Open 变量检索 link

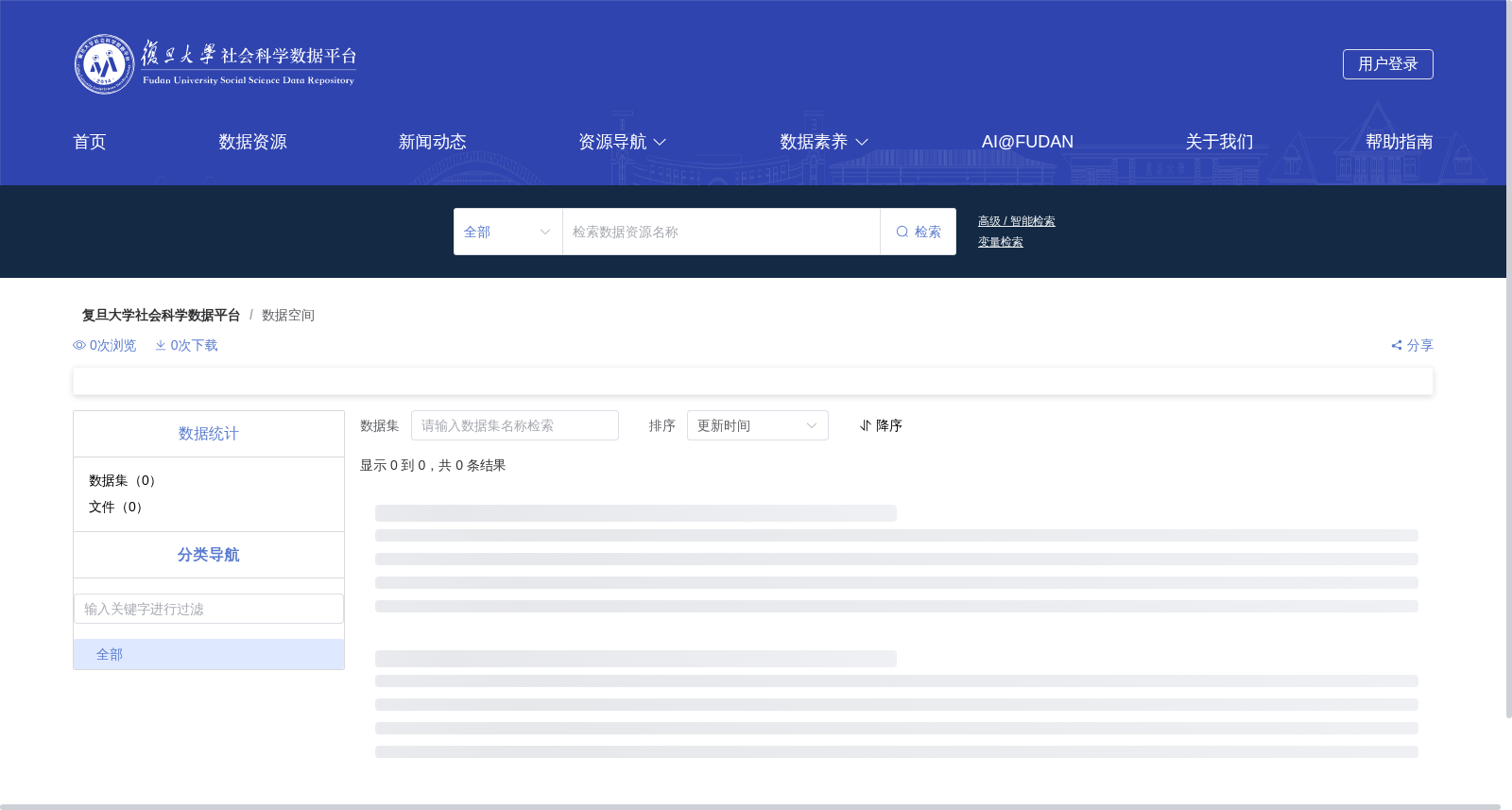[x=1001, y=242]
